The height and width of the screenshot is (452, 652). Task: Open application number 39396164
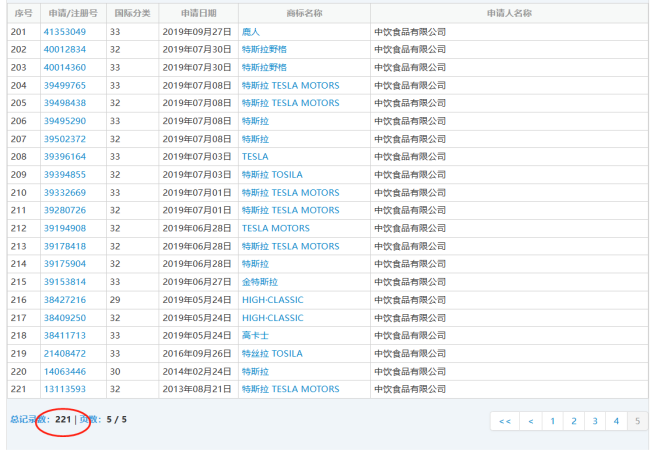point(65,157)
